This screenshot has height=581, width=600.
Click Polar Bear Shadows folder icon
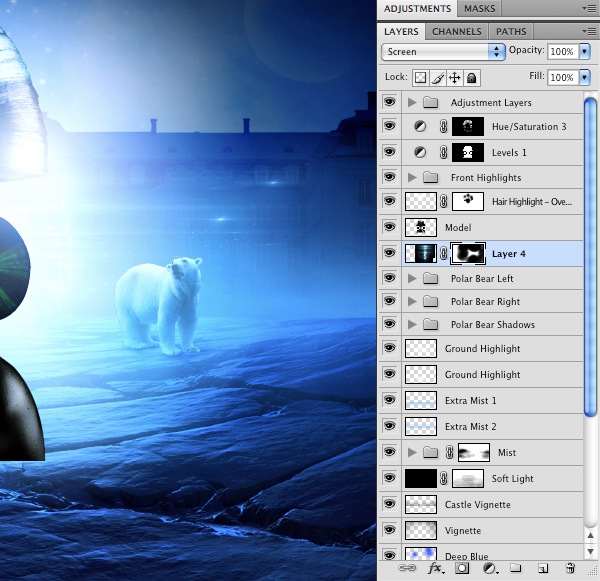(x=430, y=324)
